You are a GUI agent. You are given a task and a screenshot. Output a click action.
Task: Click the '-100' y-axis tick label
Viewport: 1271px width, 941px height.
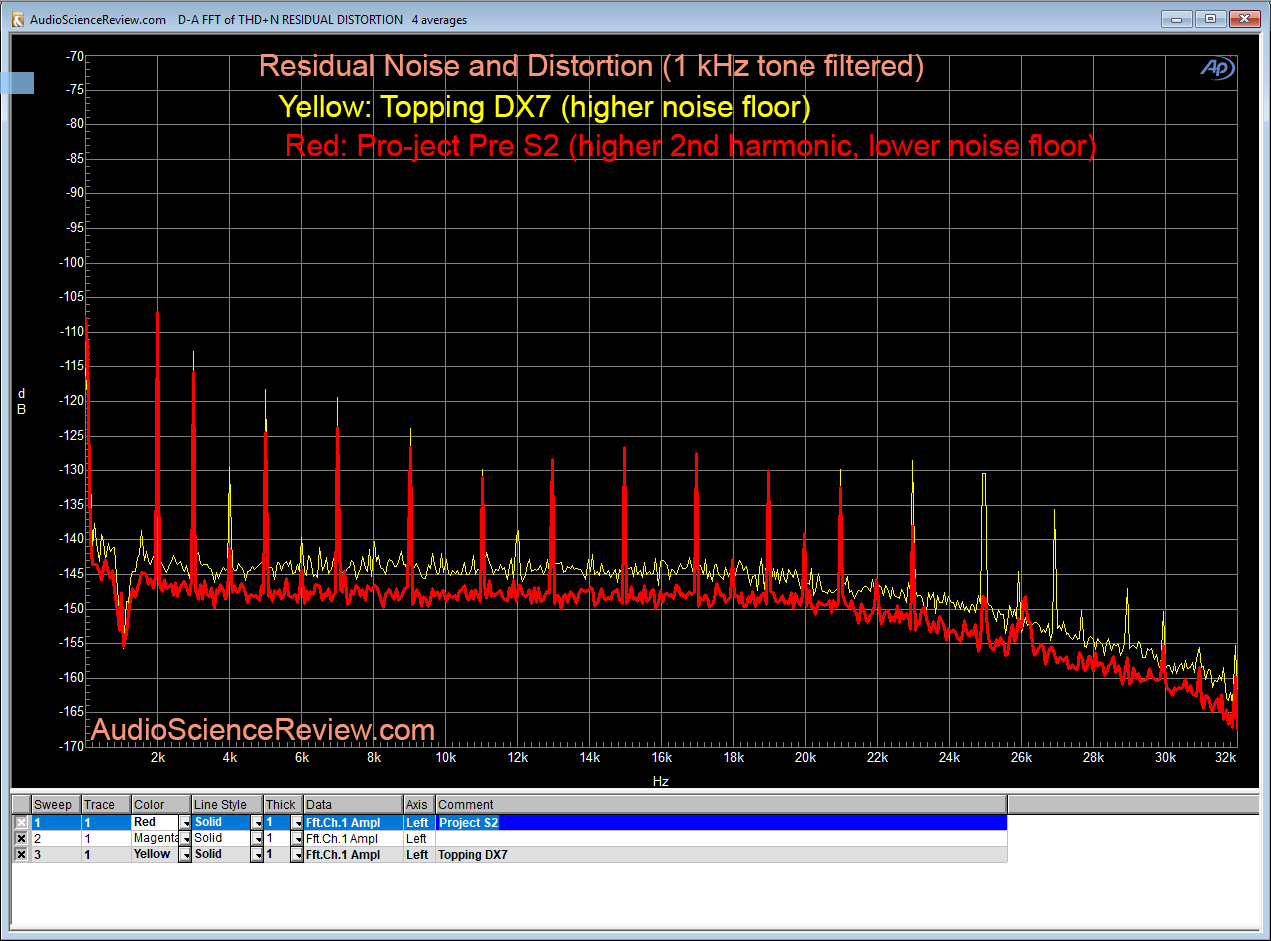pyautogui.click(x=70, y=263)
